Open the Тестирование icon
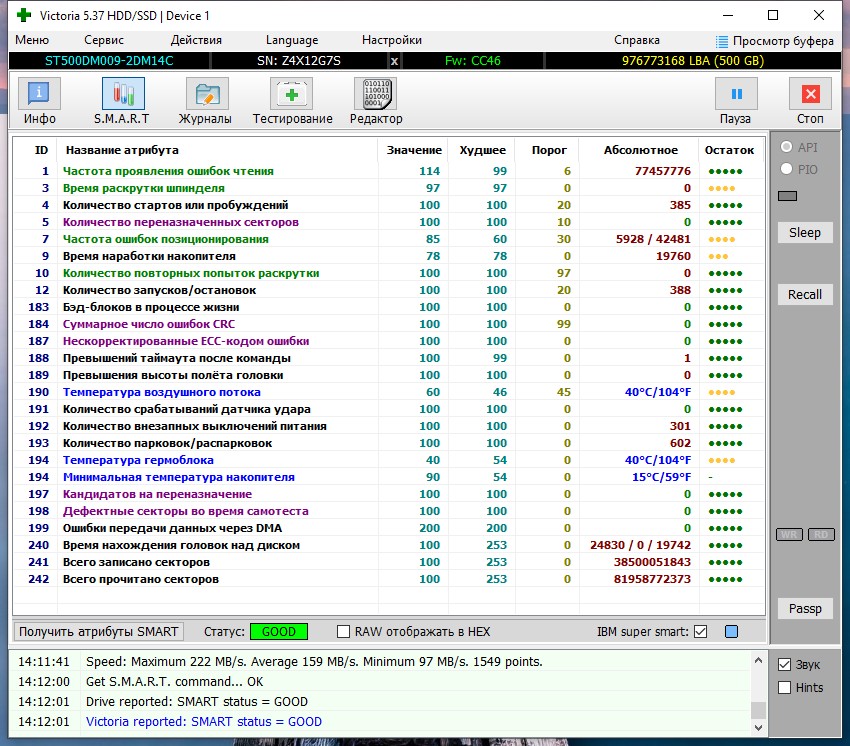 (292, 94)
